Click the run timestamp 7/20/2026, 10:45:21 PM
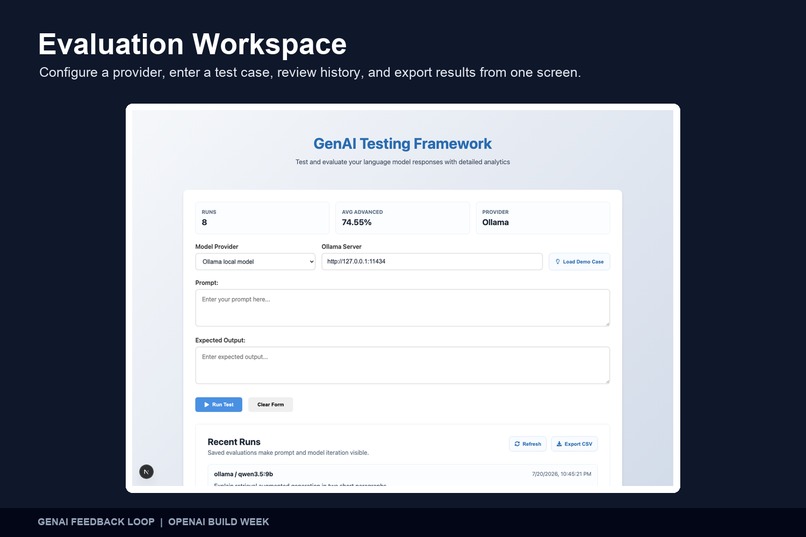This screenshot has width=806, height=537. 561,474
